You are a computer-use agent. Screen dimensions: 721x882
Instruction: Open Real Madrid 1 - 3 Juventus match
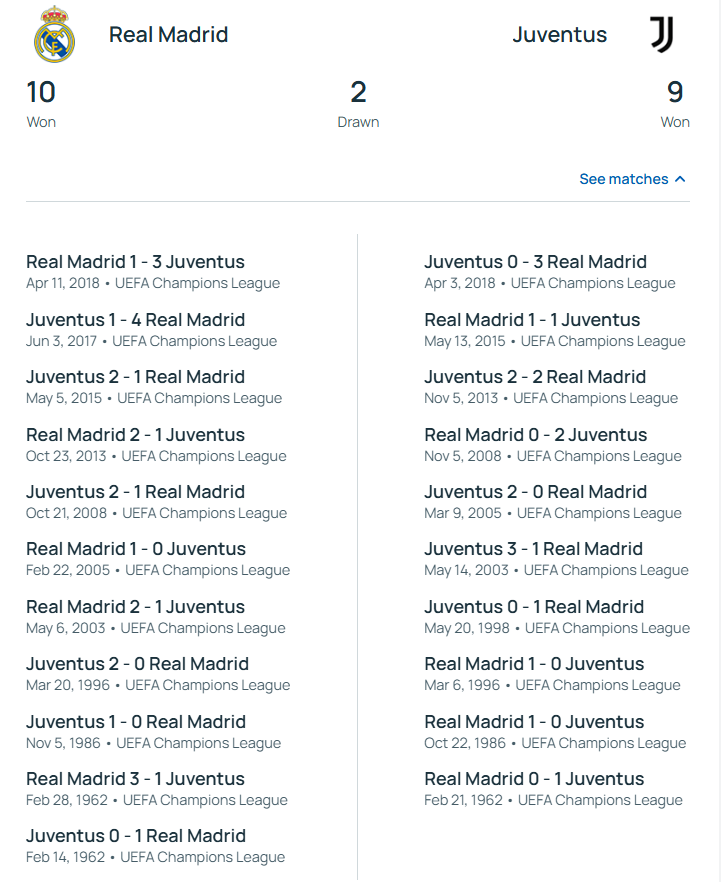click(x=135, y=262)
